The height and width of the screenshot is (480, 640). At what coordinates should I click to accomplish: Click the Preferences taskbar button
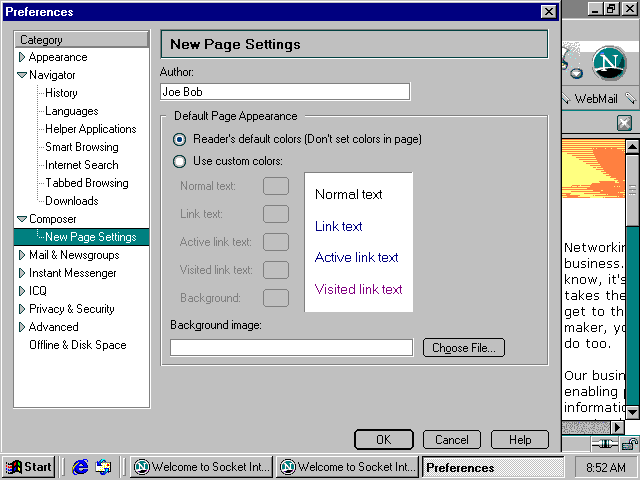pyautogui.click(x=493, y=467)
